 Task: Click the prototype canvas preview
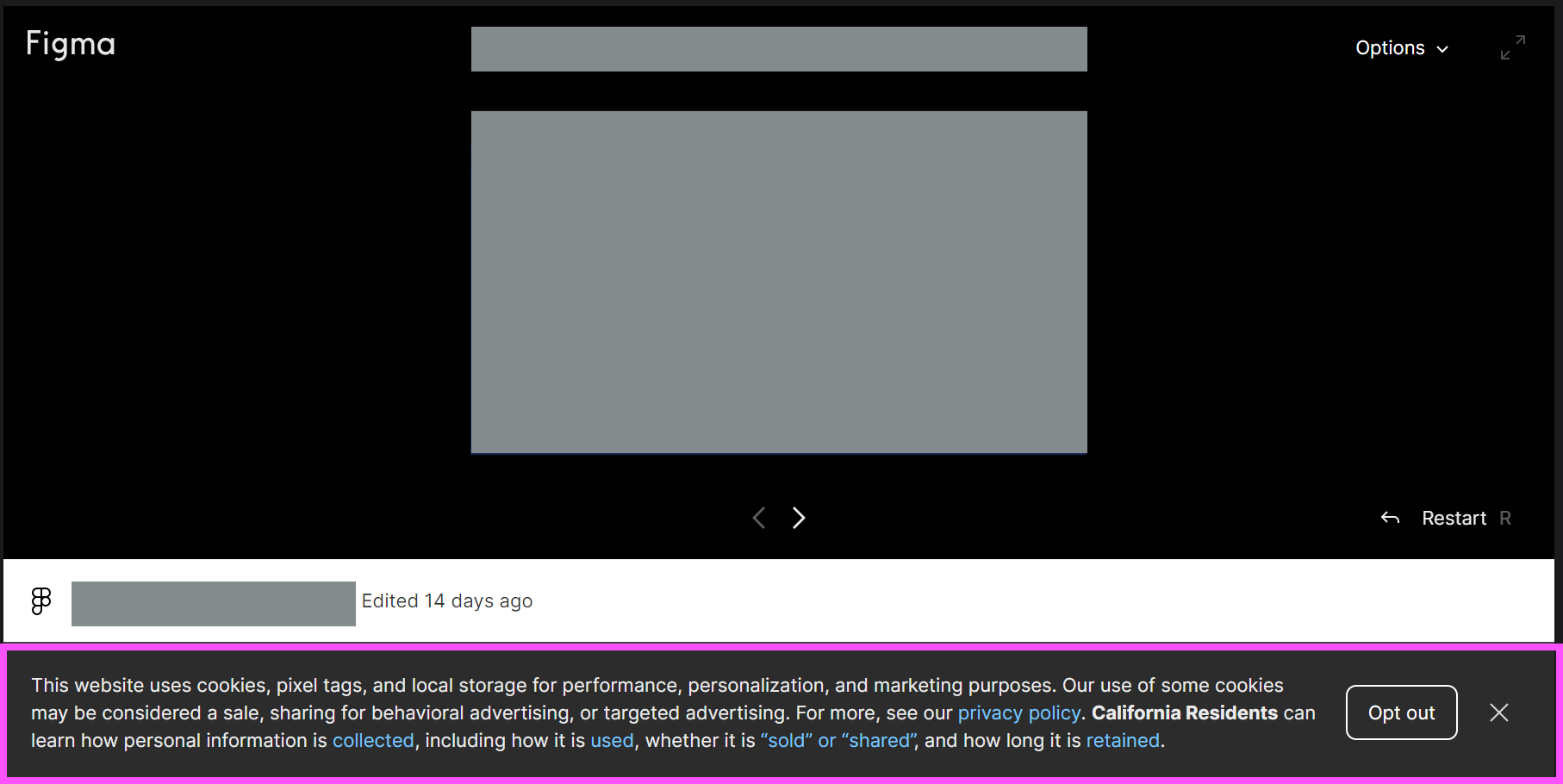779,282
